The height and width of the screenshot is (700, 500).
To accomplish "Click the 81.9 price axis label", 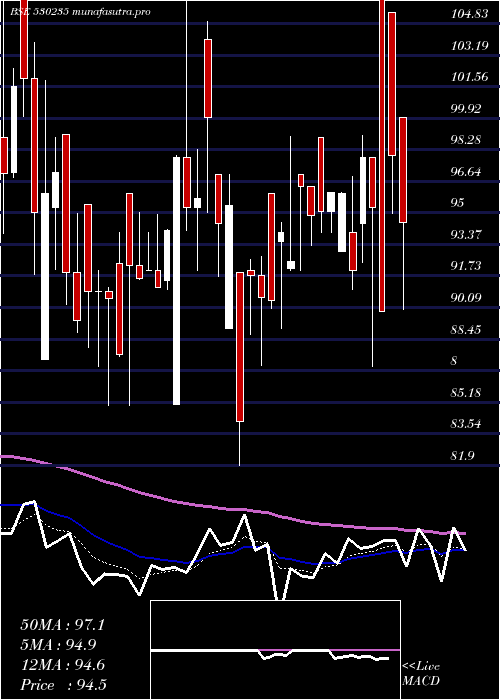I will tap(463, 455).
